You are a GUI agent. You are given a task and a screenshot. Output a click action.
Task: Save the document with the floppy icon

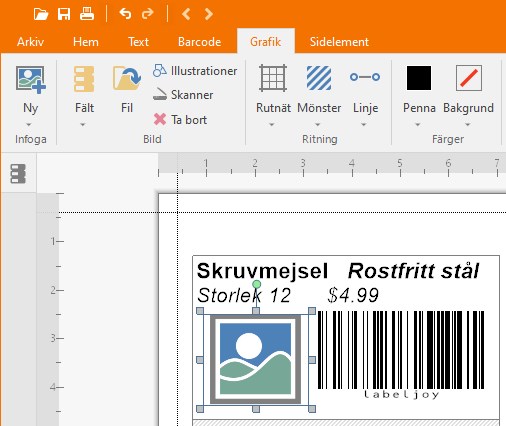64,14
